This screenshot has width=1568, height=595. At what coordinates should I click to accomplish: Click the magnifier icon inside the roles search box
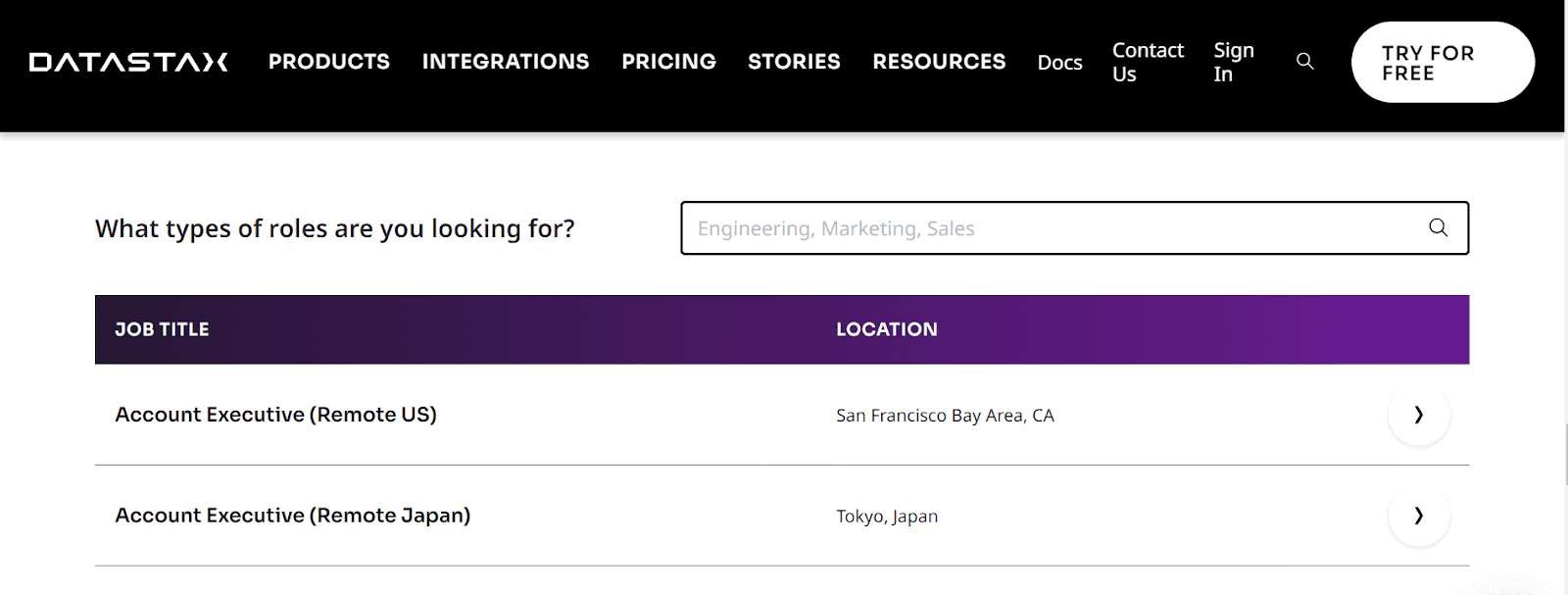[x=1438, y=227]
